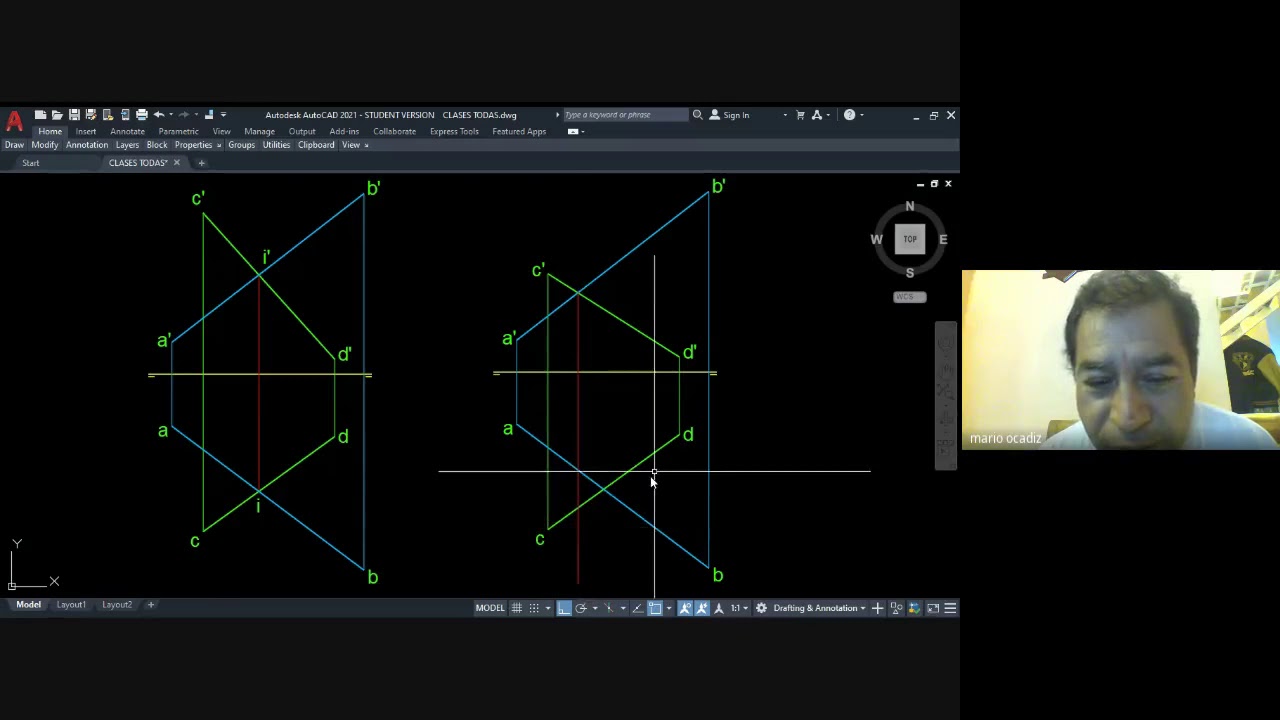Screen dimensions: 1280x720
Task: Add new layout with plus button
Action: 151,605
